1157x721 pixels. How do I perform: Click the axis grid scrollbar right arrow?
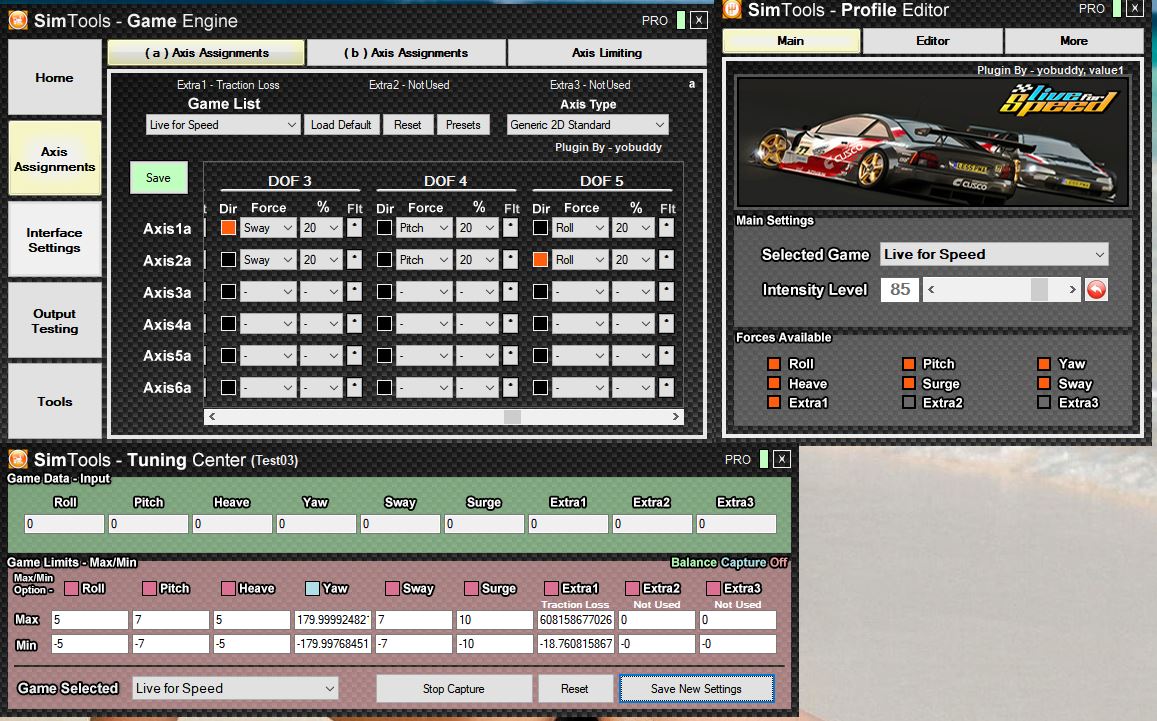pos(675,417)
